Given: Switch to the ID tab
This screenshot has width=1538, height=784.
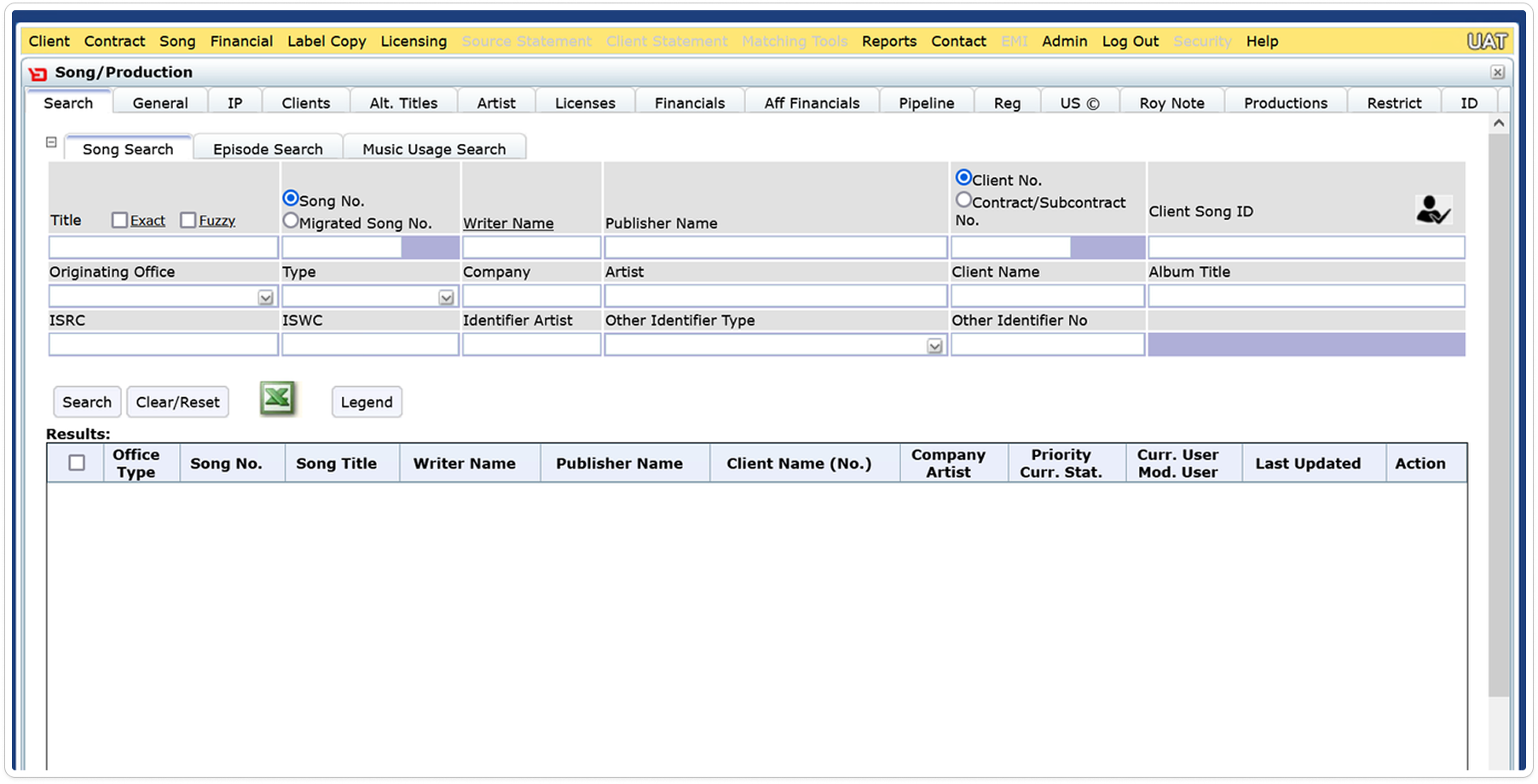Looking at the screenshot, I should pyautogui.click(x=1469, y=102).
